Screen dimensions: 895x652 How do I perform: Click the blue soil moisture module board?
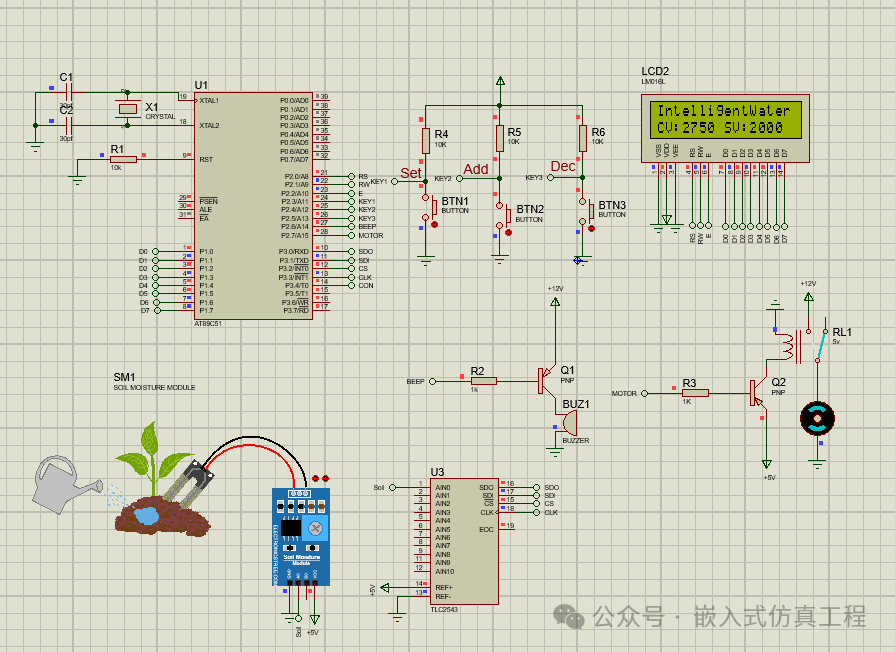pyautogui.click(x=301, y=536)
